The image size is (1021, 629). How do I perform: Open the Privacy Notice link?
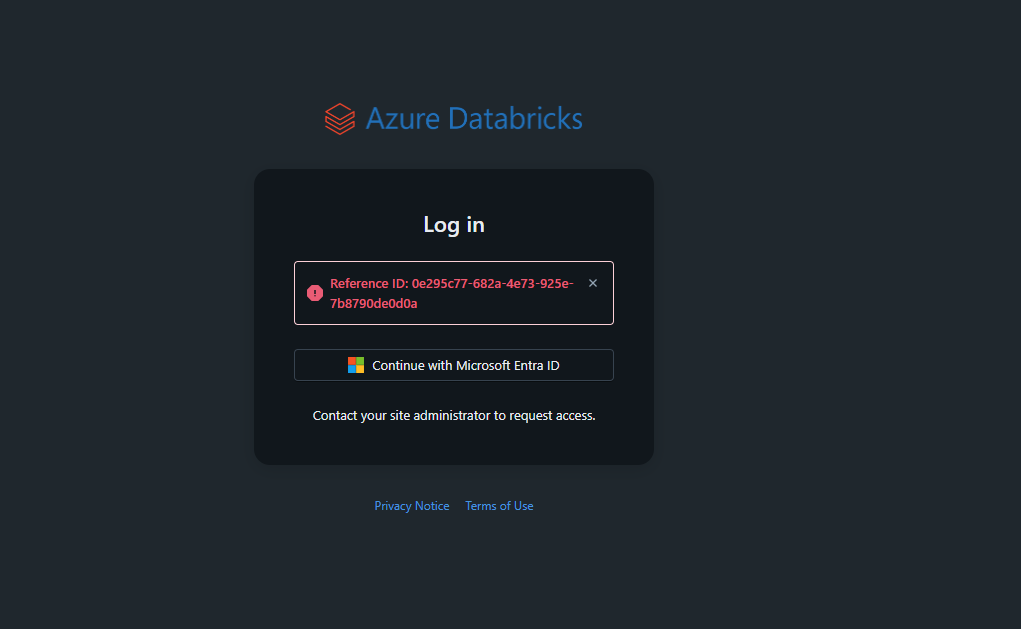click(411, 505)
